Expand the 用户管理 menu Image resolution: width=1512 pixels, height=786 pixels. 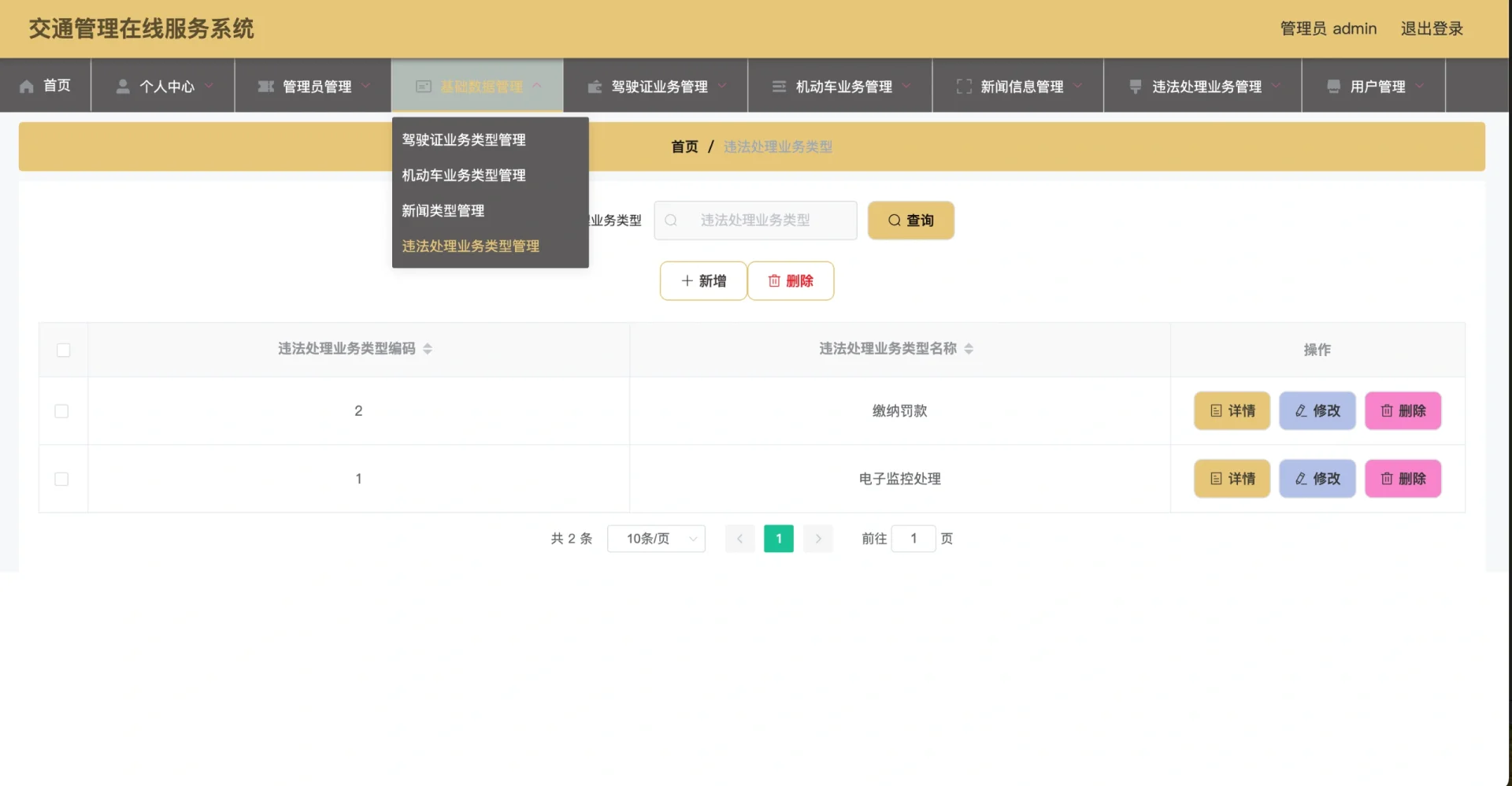coord(1375,87)
